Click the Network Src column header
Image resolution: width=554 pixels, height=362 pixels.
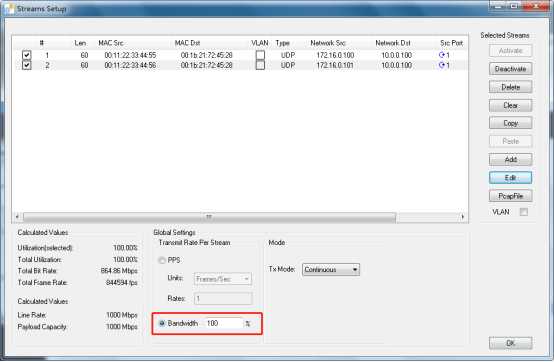pos(328,43)
